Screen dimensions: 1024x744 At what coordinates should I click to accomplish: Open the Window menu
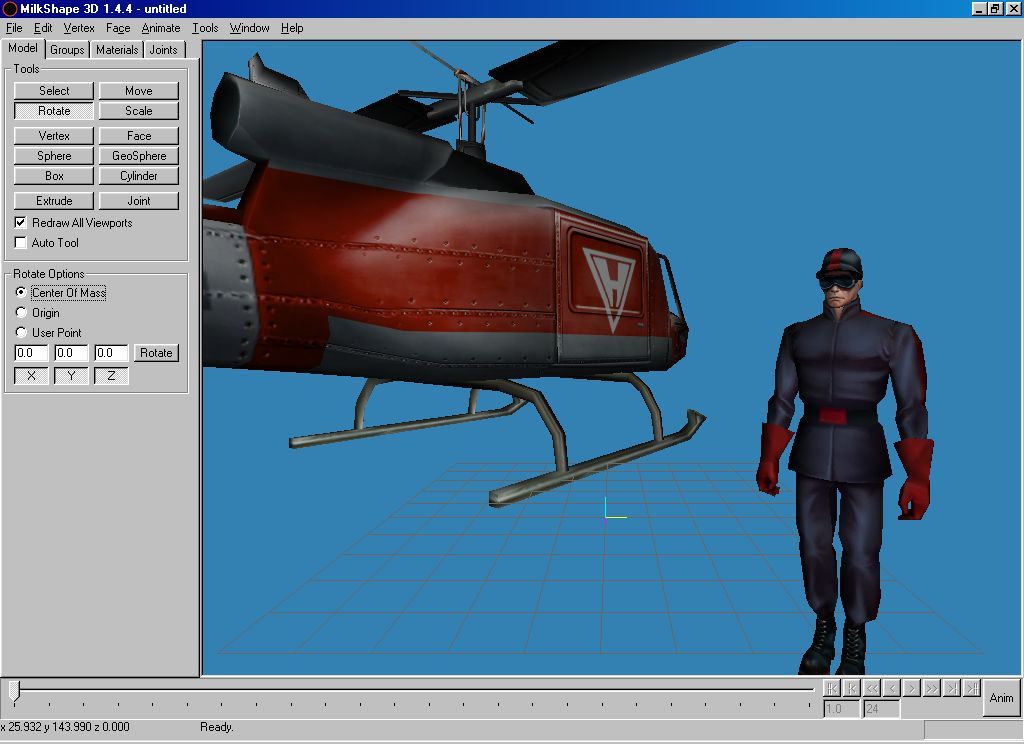249,28
